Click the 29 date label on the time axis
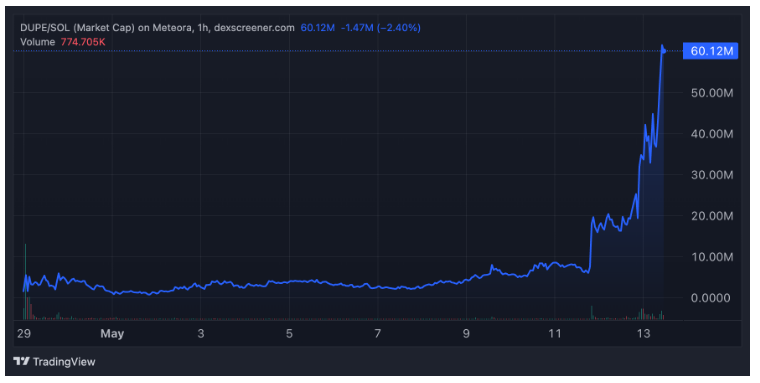760x383 pixels. [24, 334]
